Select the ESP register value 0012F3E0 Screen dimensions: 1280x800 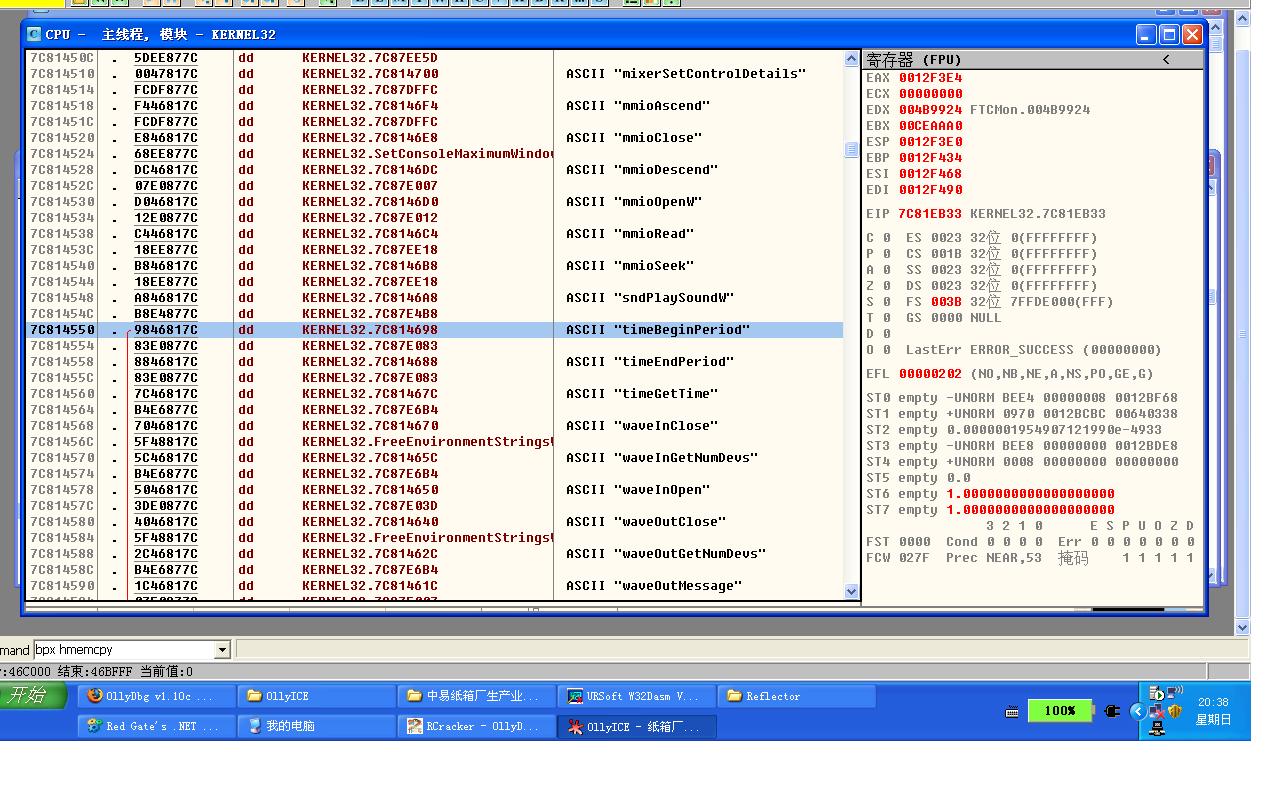point(930,142)
